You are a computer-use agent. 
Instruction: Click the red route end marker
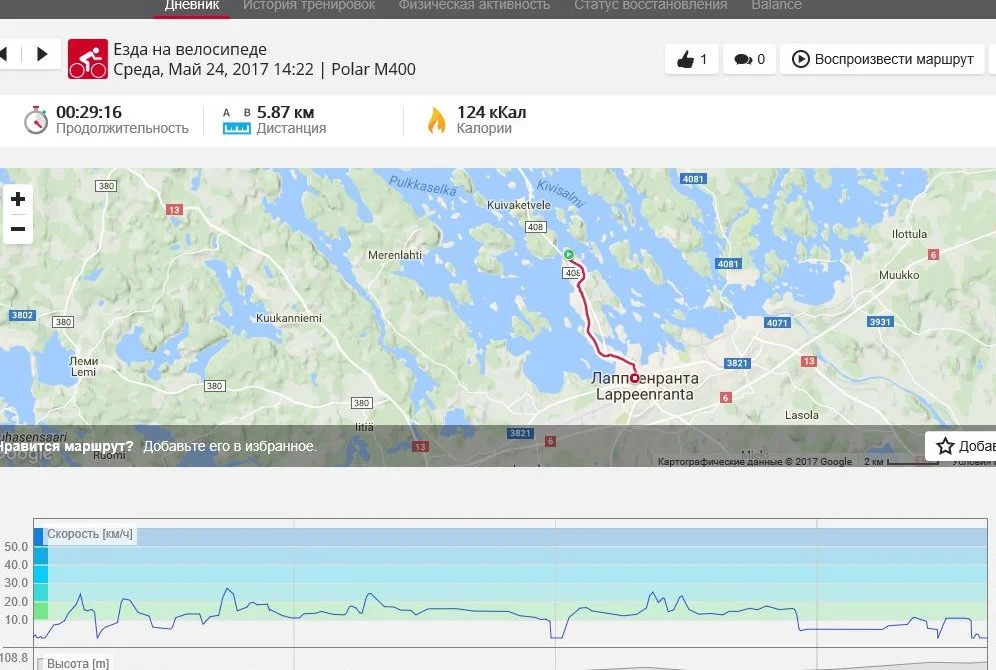(x=635, y=378)
